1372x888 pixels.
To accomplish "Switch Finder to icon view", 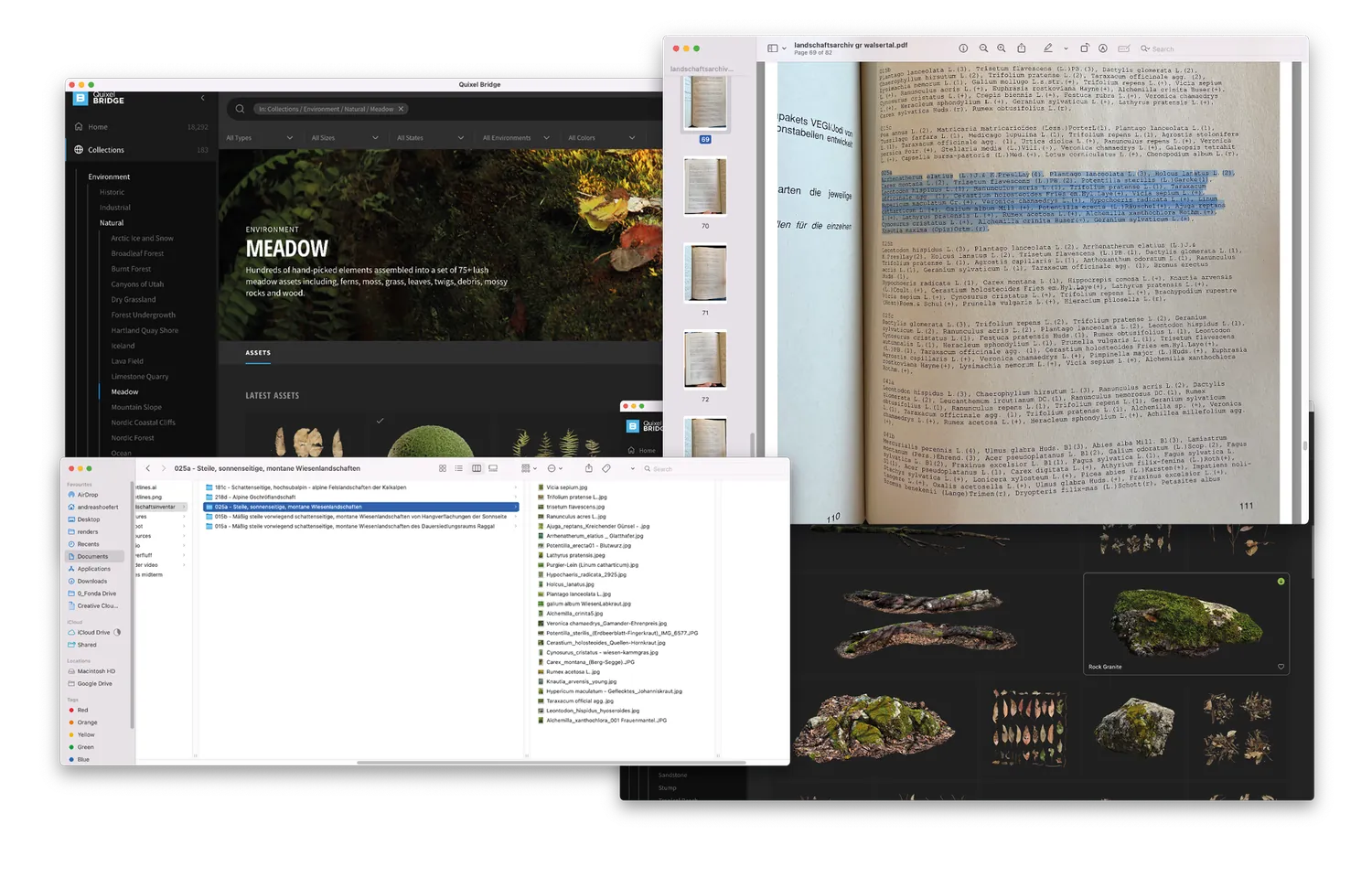I will point(443,468).
